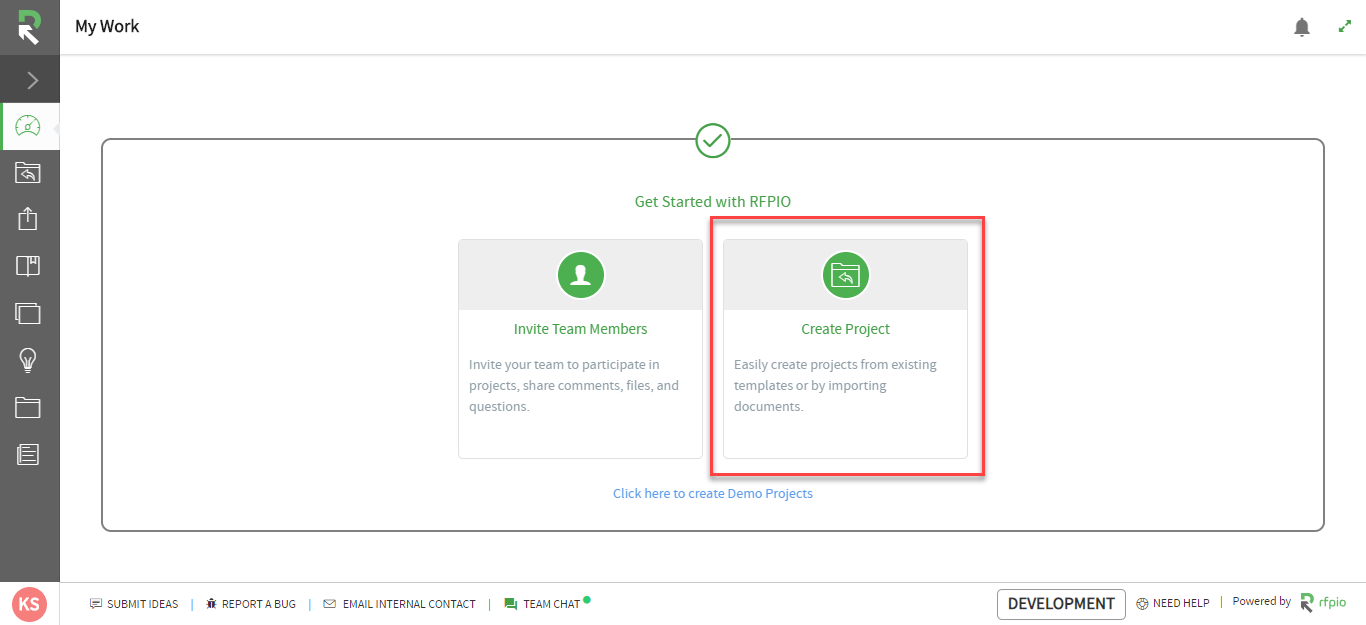
Task: Open the export/upload icon in sidebar
Action: tap(28, 219)
